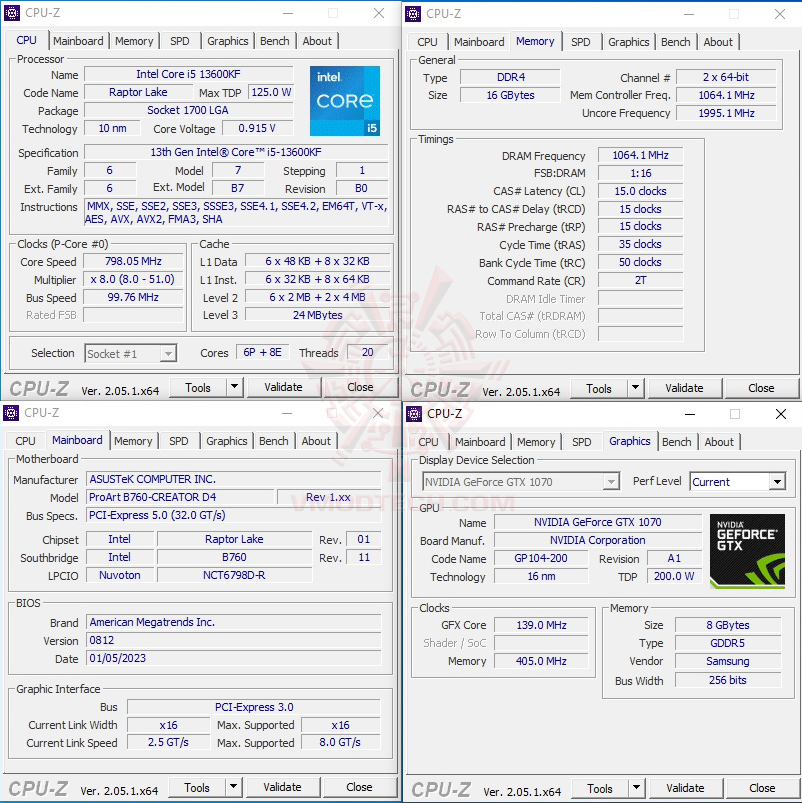Open the Socket #1 selection dropdown
The width and height of the screenshot is (802, 803).
131,353
